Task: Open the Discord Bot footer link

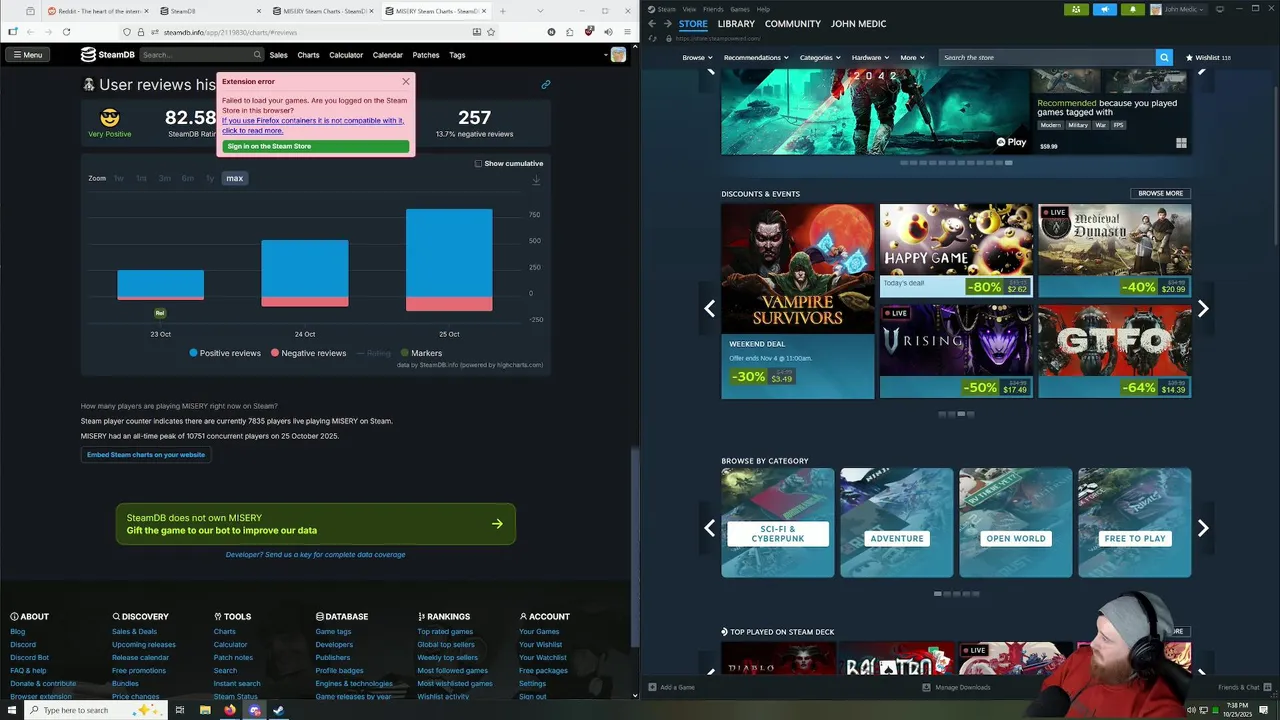Action: point(29,657)
